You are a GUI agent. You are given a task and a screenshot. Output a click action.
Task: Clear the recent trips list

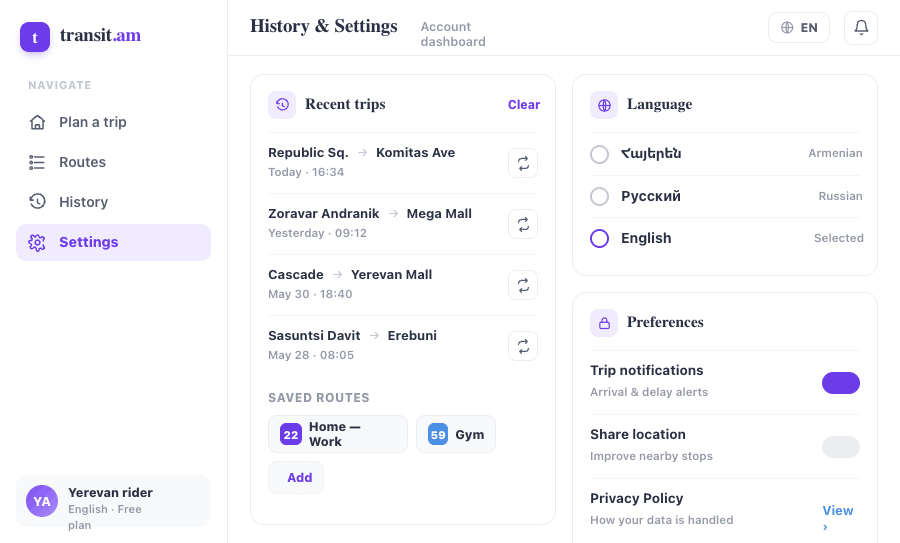click(x=523, y=104)
